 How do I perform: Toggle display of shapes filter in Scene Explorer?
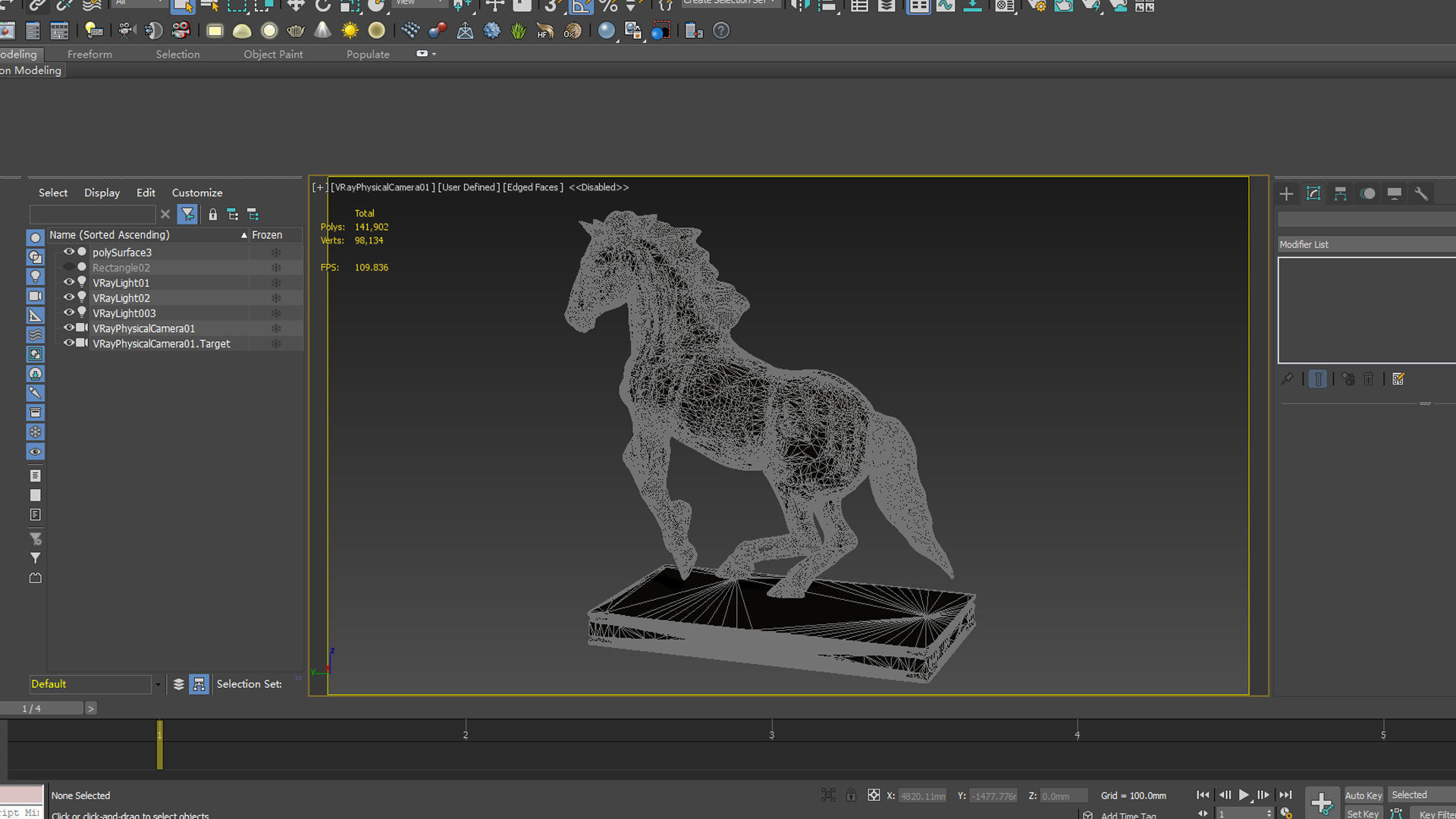click(x=35, y=257)
